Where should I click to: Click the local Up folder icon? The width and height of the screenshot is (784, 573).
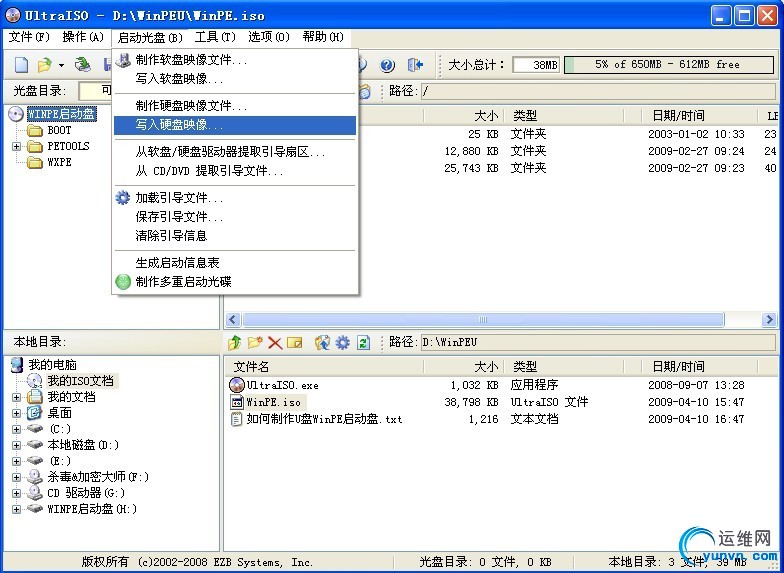tap(234, 342)
